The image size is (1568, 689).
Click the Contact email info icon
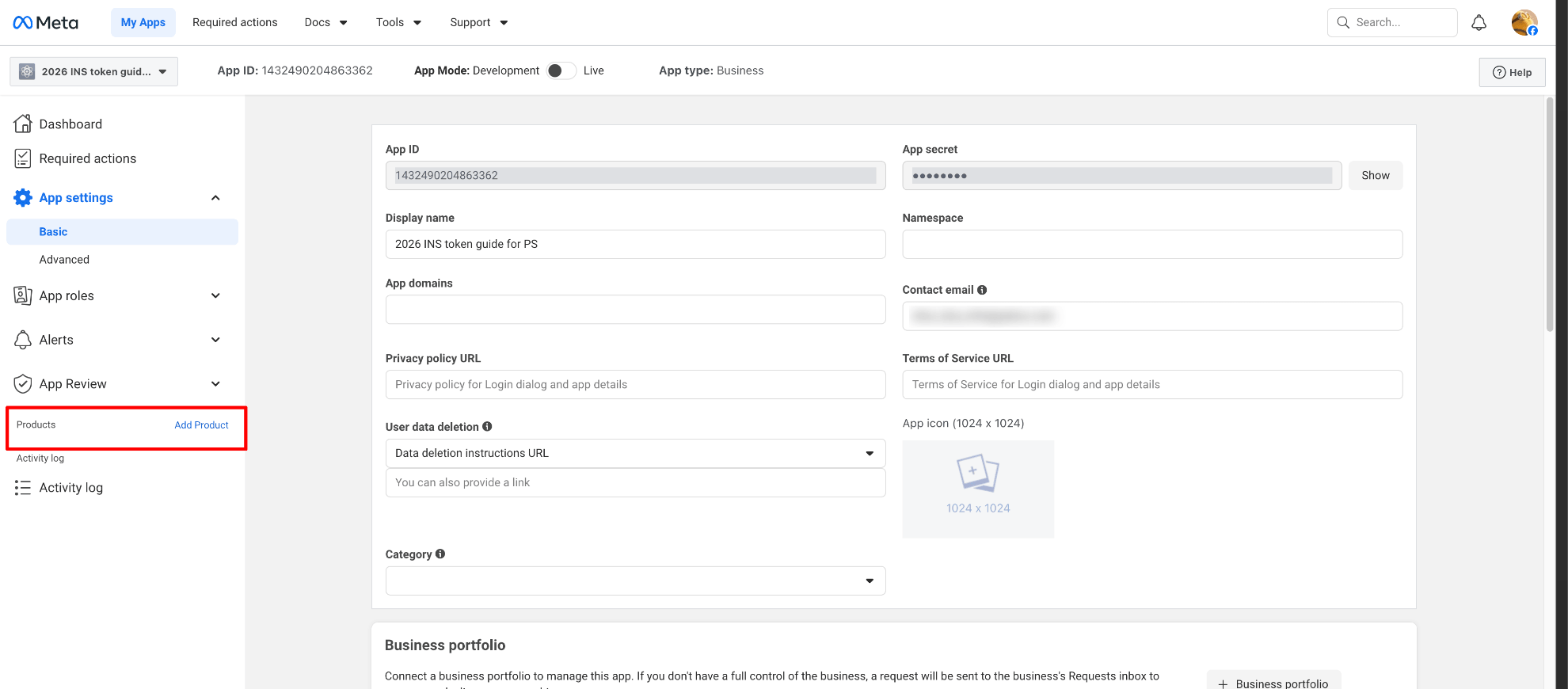click(x=982, y=290)
